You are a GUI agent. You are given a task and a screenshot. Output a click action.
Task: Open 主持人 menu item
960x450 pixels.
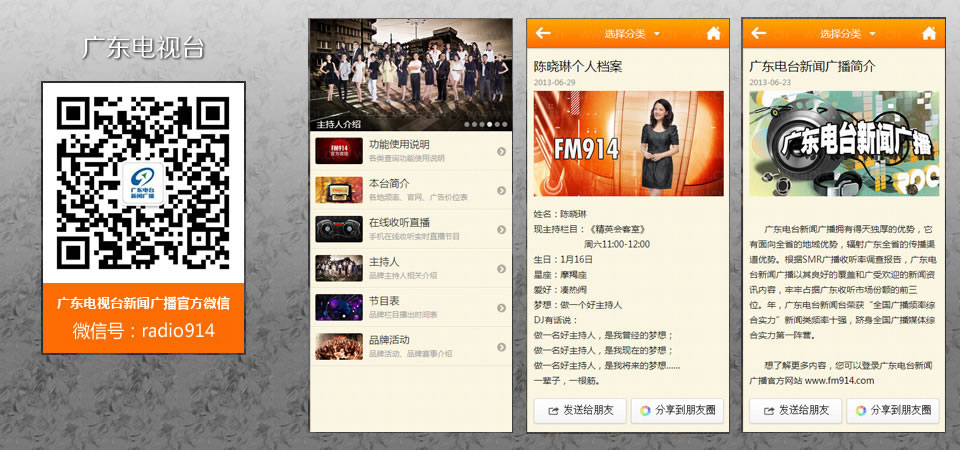point(411,268)
